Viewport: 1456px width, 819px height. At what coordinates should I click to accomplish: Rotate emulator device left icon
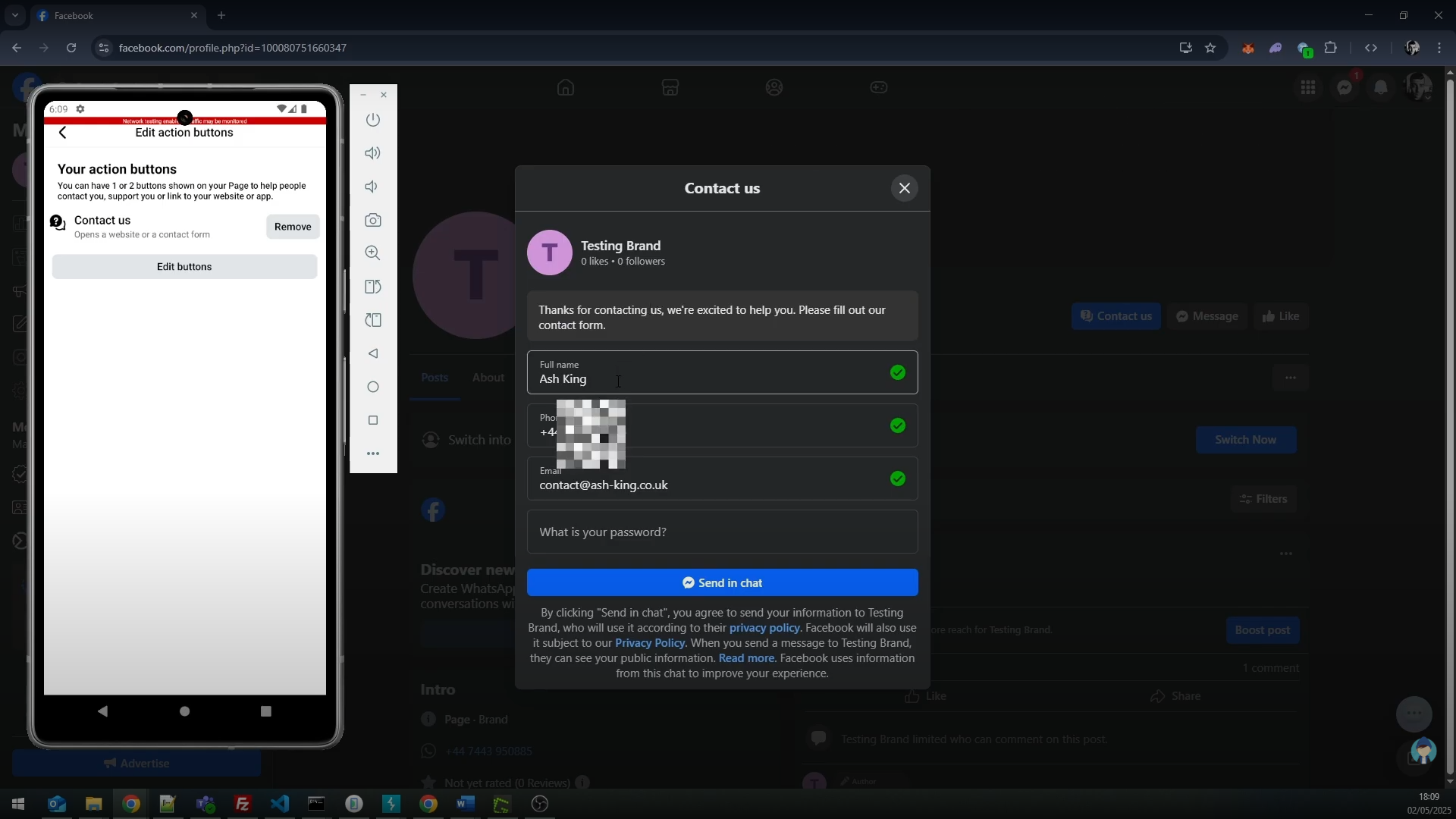click(x=372, y=287)
